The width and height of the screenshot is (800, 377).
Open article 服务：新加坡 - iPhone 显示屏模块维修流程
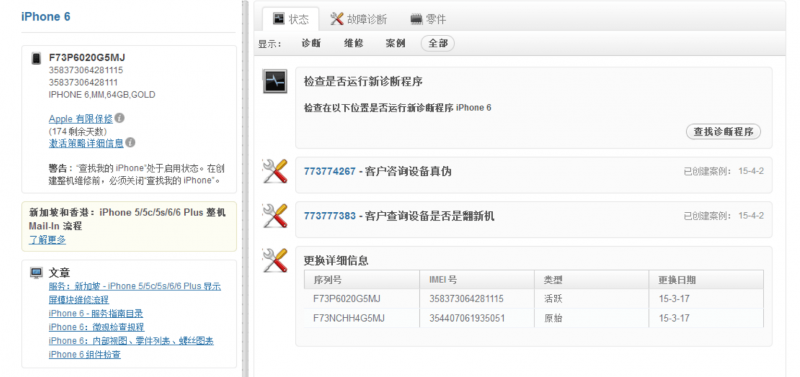135,293
